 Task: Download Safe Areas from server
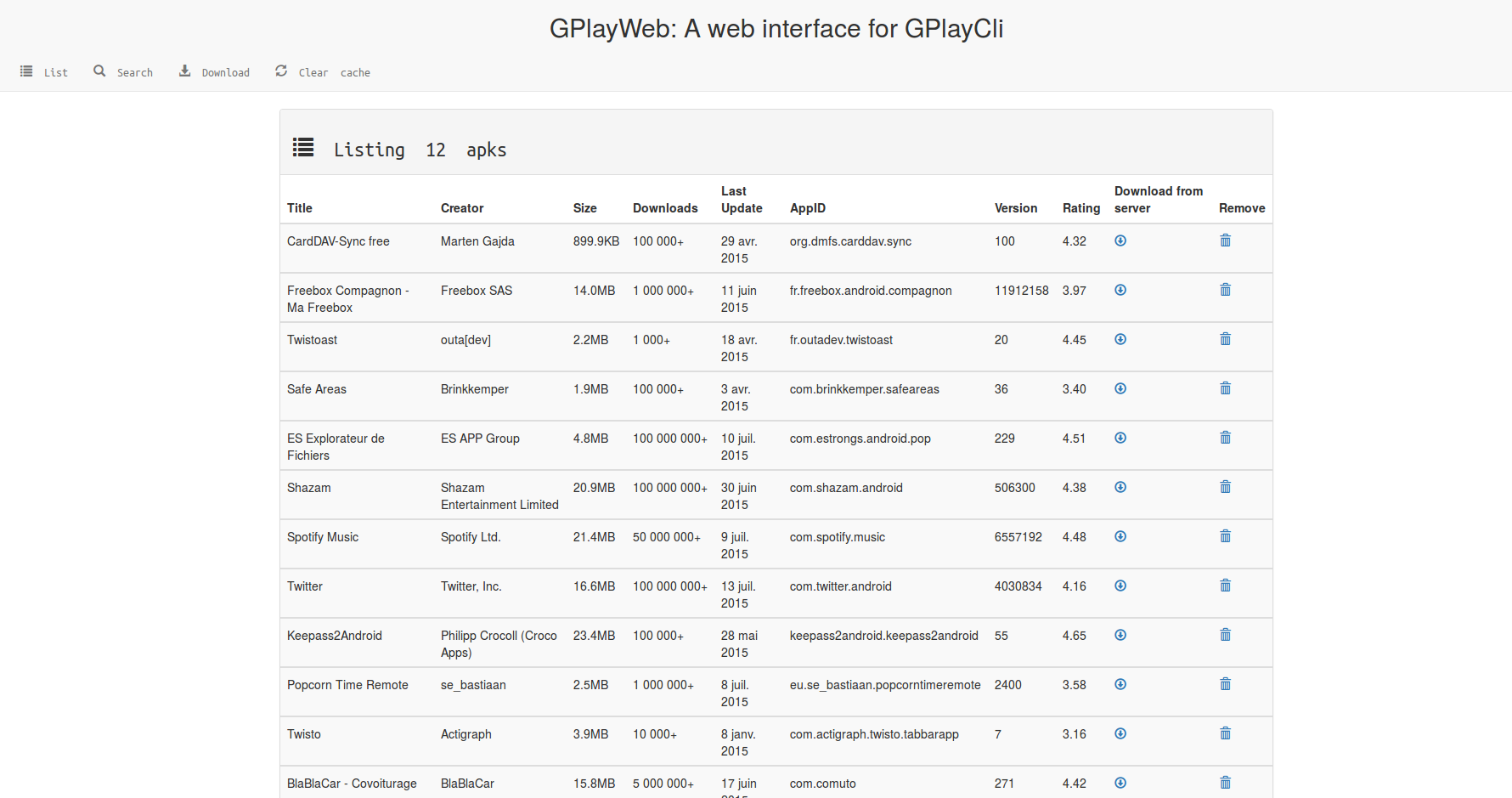coord(1120,388)
